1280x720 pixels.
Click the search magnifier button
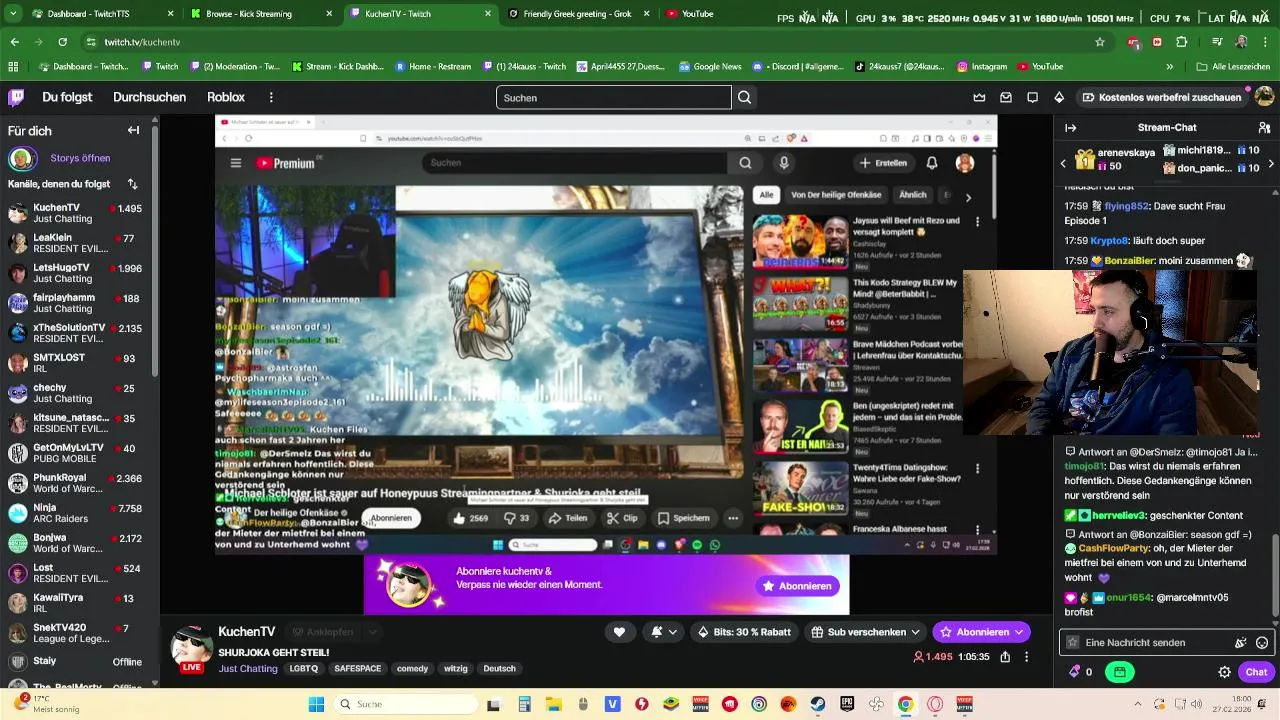tap(744, 97)
